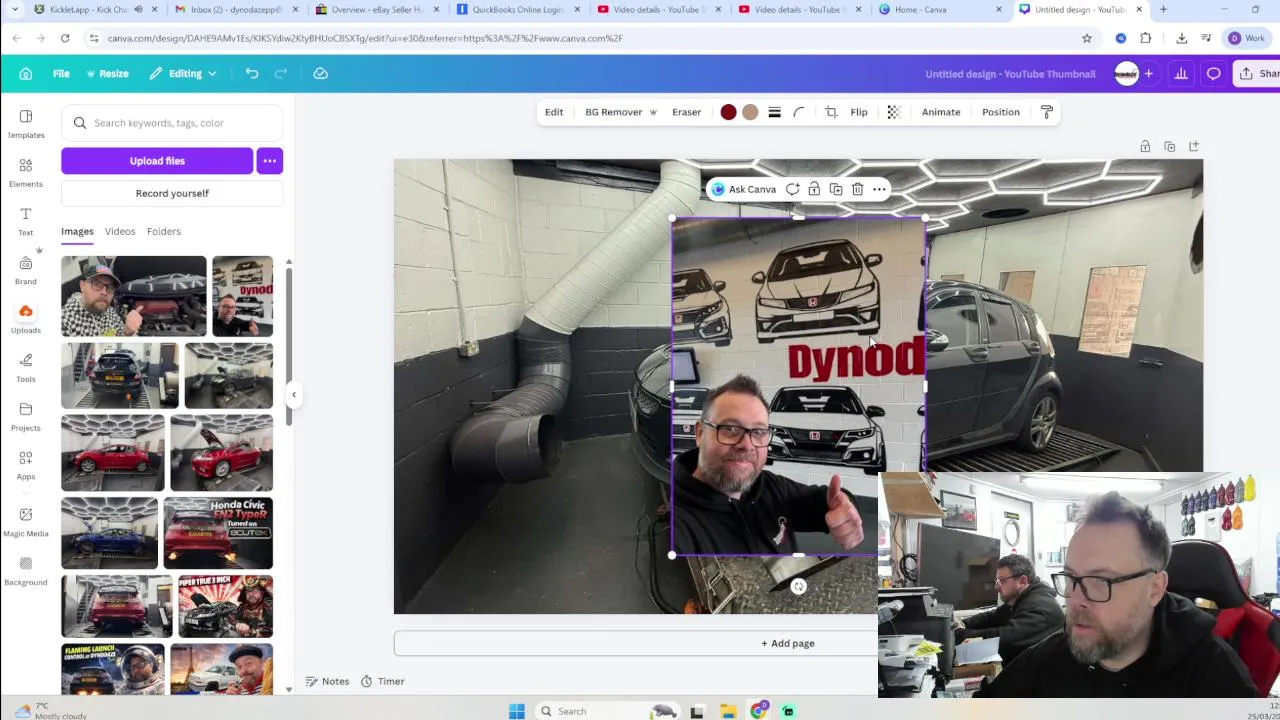Go to Canva home via house icon
Viewport: 1280px width, 720px height.
pos(26,73)
